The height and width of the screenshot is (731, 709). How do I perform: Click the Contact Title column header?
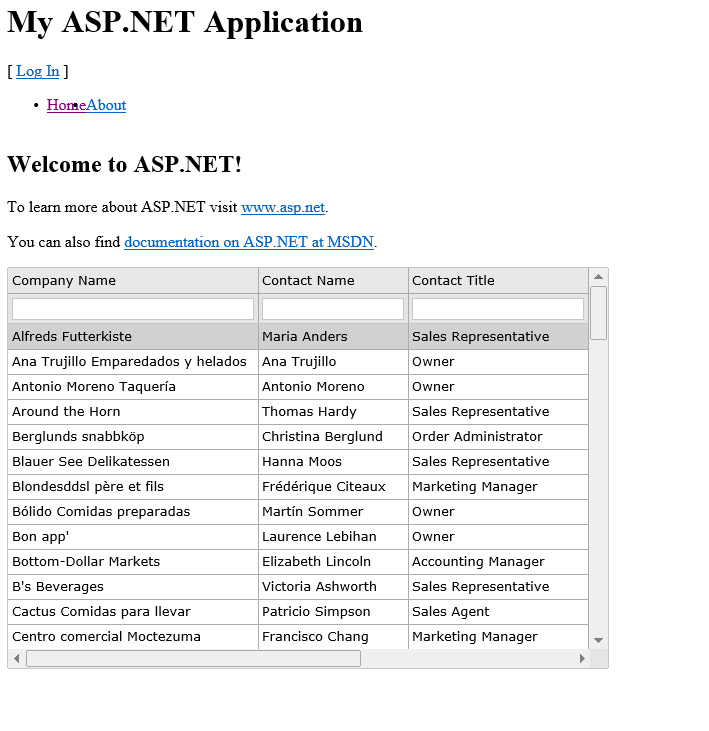click(498, 281)
